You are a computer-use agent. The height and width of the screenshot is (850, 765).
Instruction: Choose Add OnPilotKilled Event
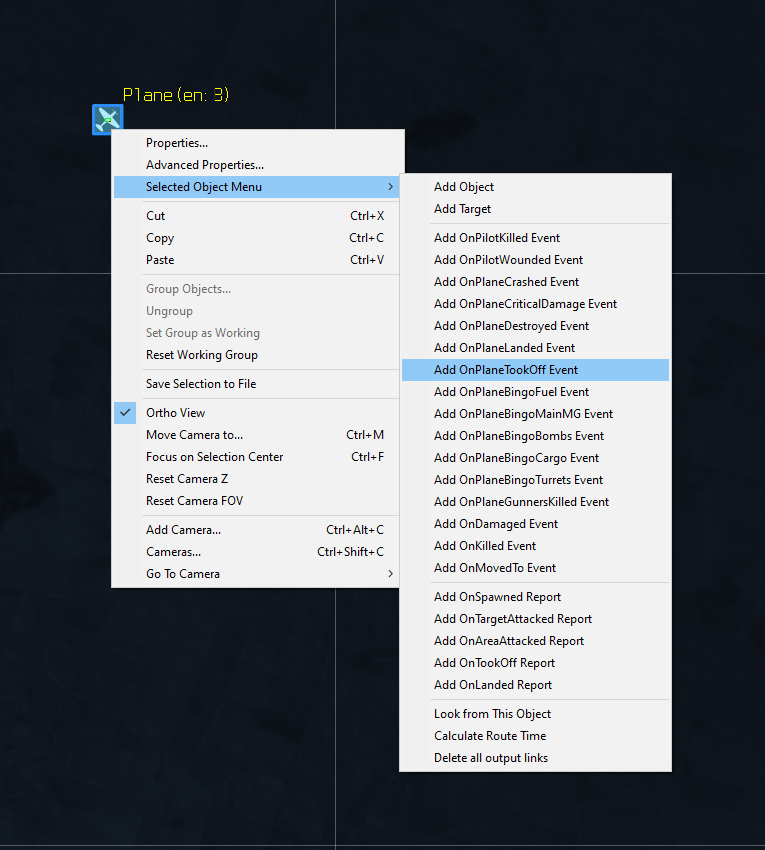[x=497, y=238]
